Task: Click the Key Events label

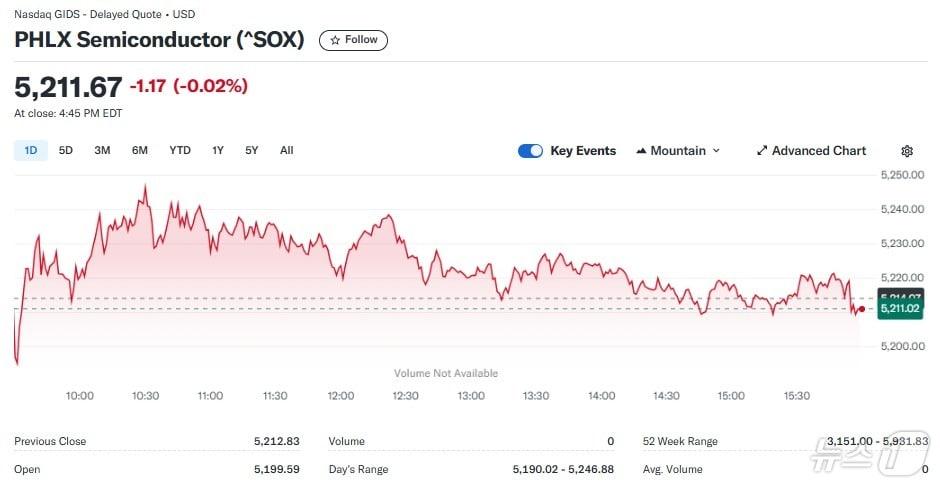Action: coord(583,151)
